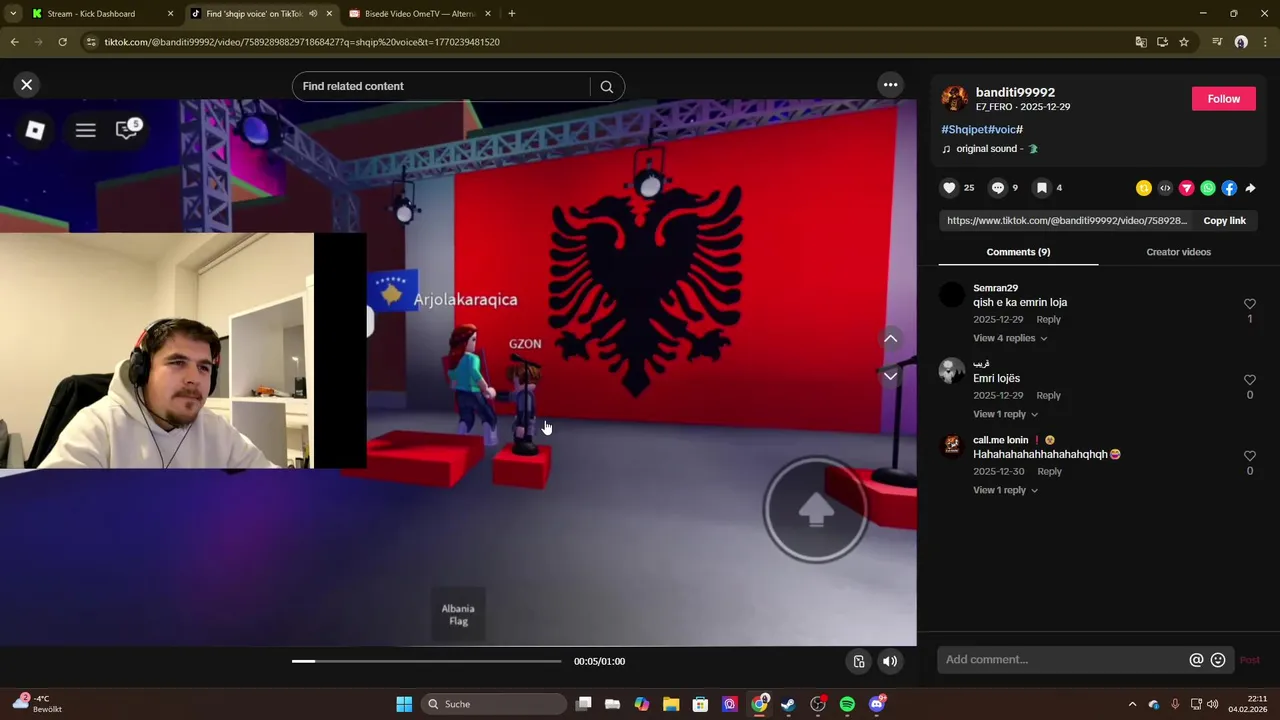Expand View 1 reply under call.me lonin
Image resolution: width=1280 pixels, height=720 pixels.
tap(1005, 490)
